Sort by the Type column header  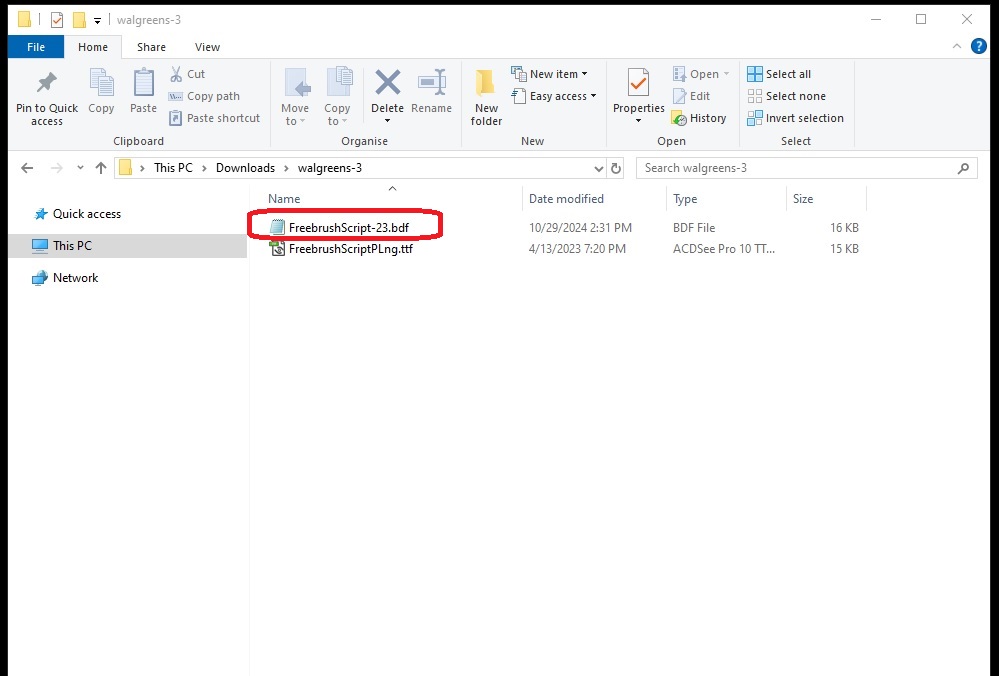685,199
